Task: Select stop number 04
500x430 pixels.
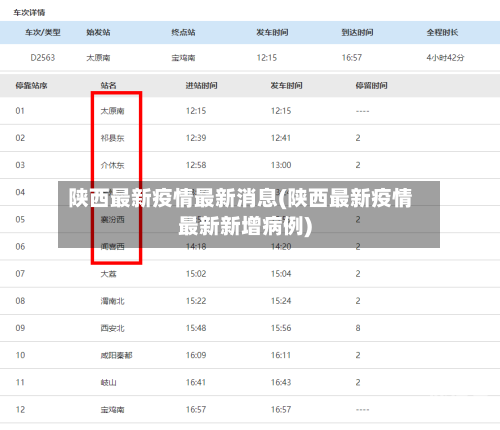Action: click(20, 192)
